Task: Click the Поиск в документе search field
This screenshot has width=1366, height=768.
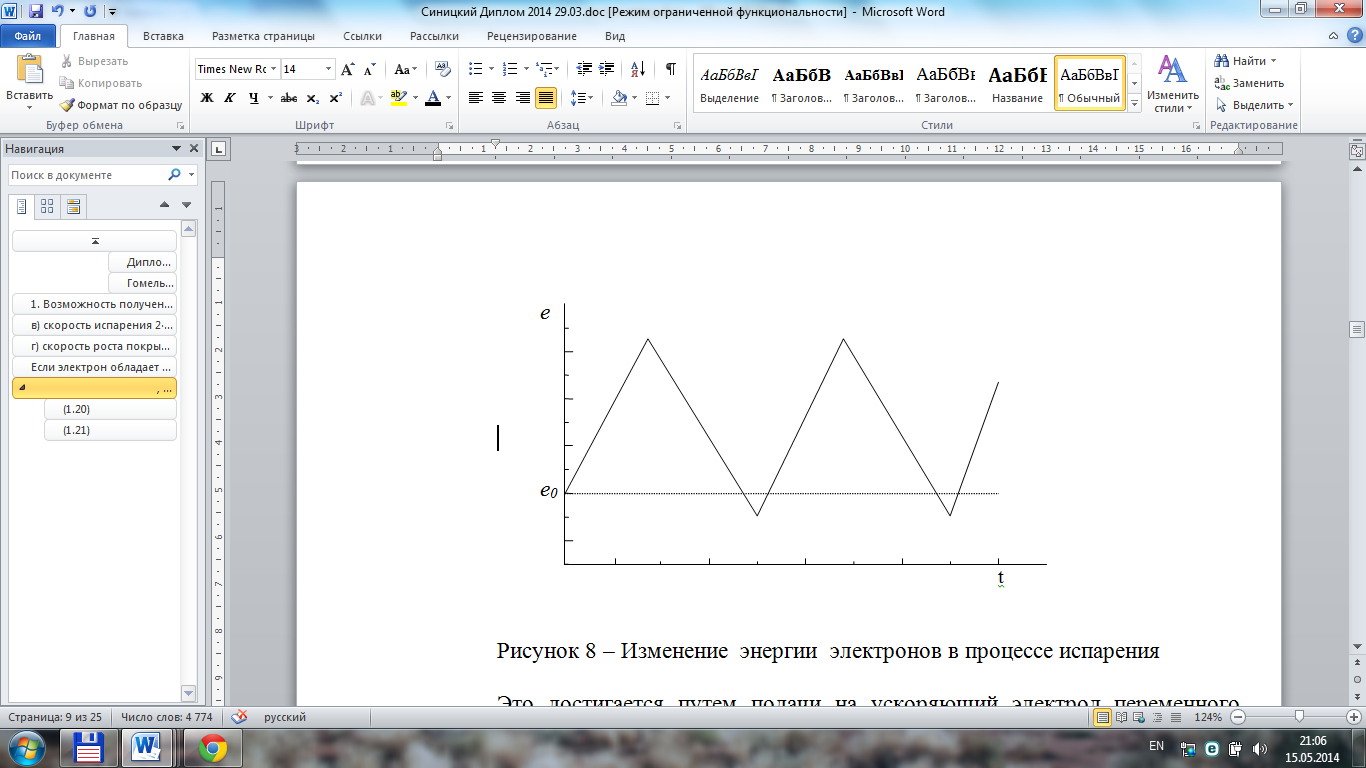Action: click(x=86, y=175)
